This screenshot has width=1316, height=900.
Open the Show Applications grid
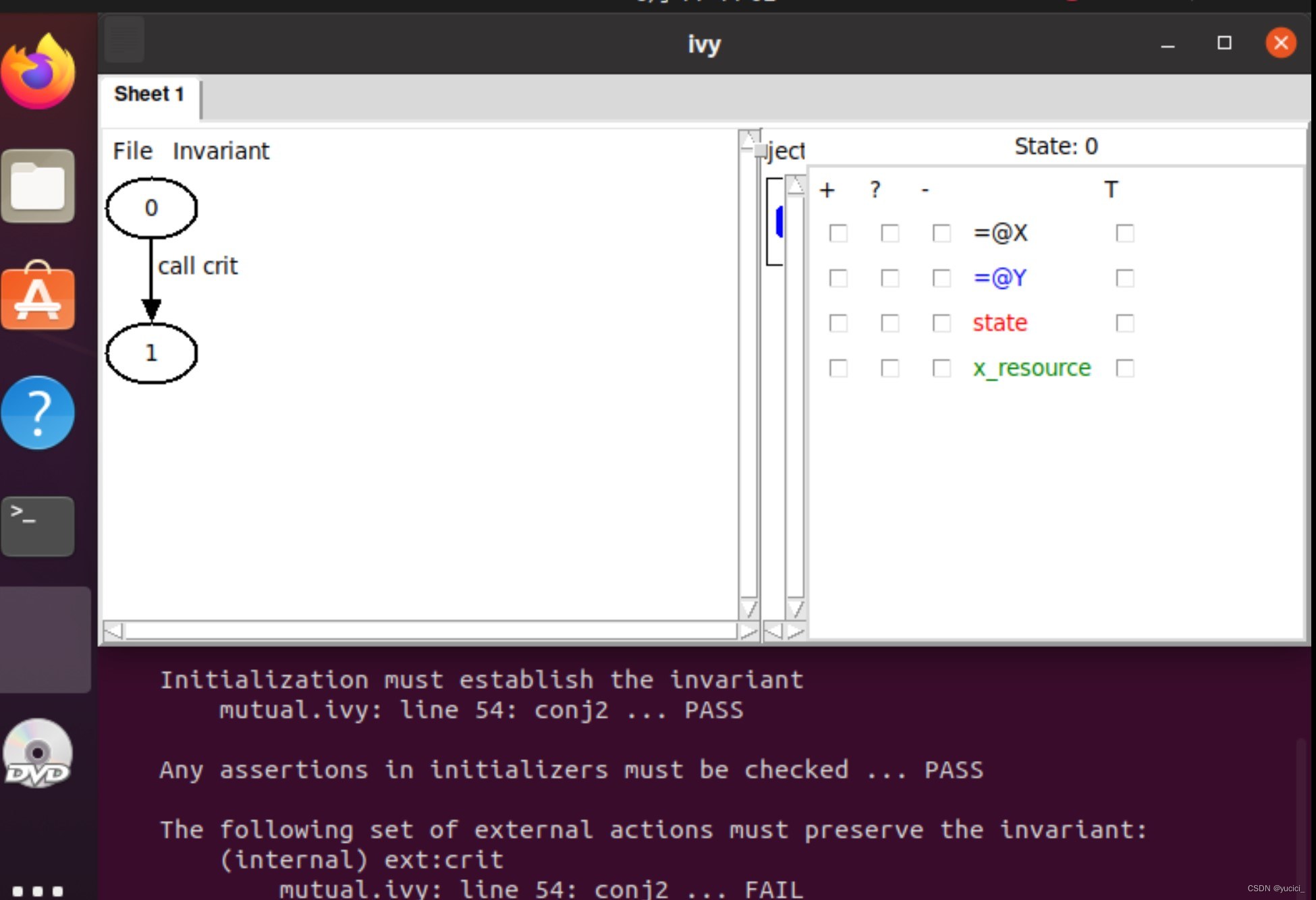pyautogui.click(x=38, y=891)
